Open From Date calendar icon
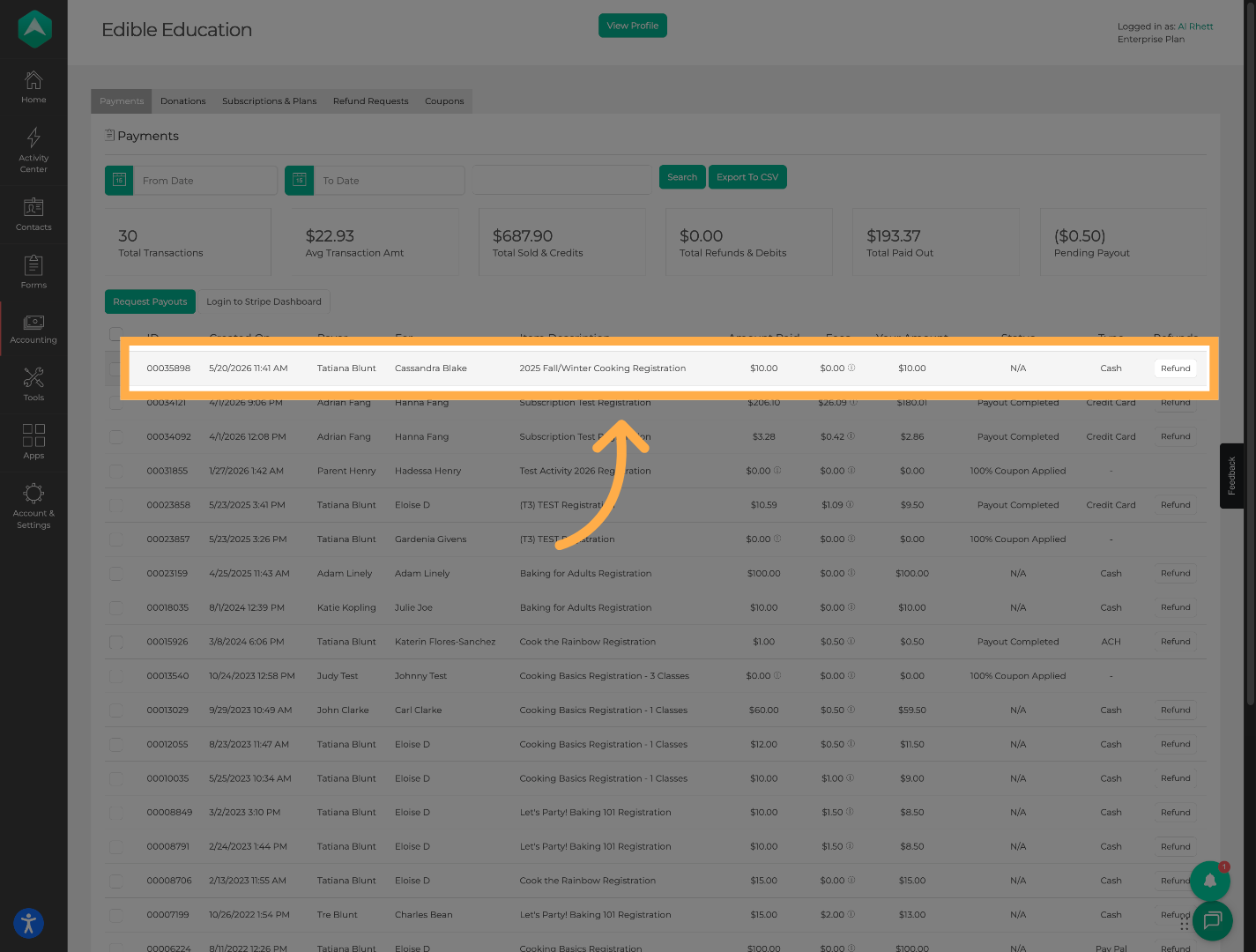The width and height of the screenshot is (1256, 952). coord(119,180)
